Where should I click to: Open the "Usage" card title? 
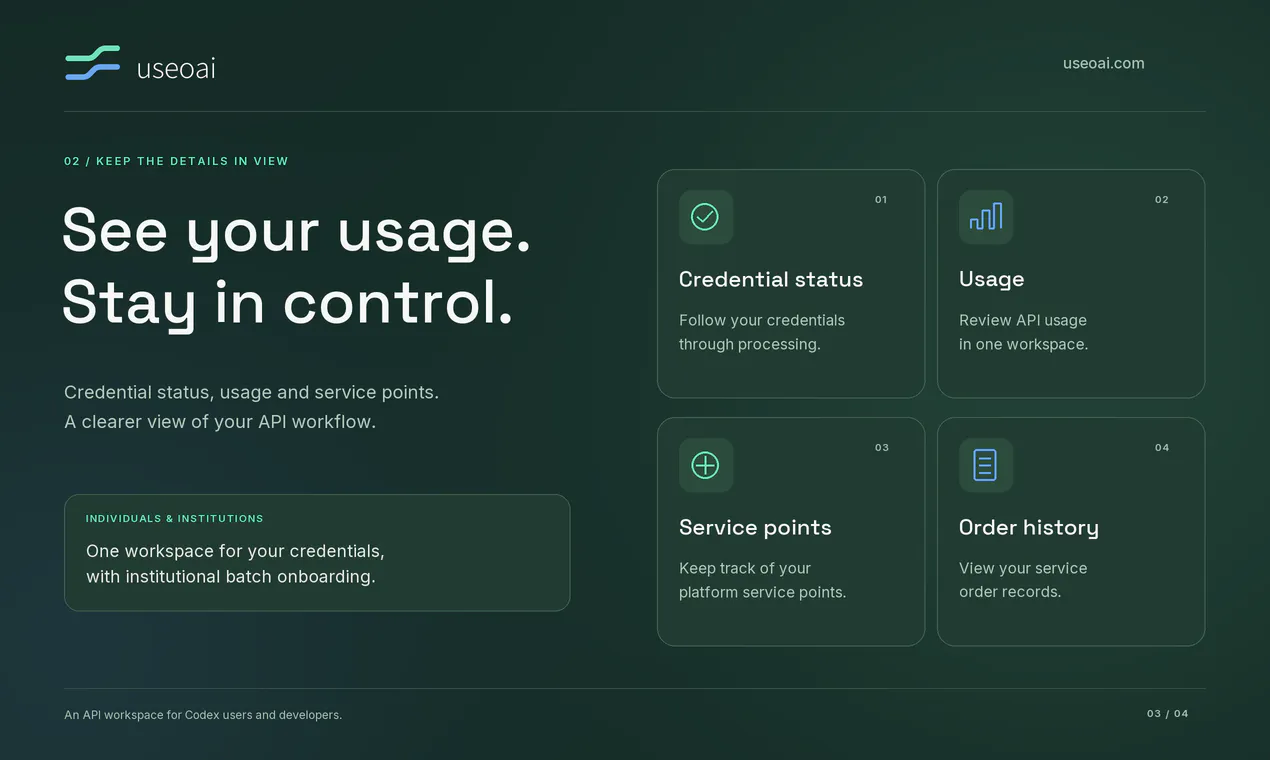tap(992, 280)
